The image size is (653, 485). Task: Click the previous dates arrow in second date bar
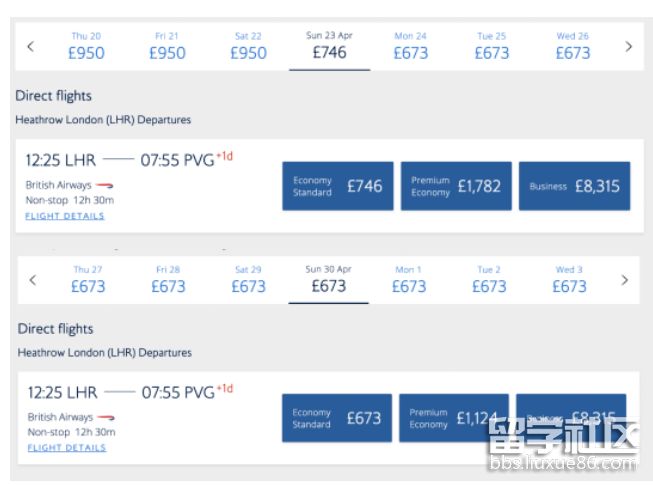point(32,280)
